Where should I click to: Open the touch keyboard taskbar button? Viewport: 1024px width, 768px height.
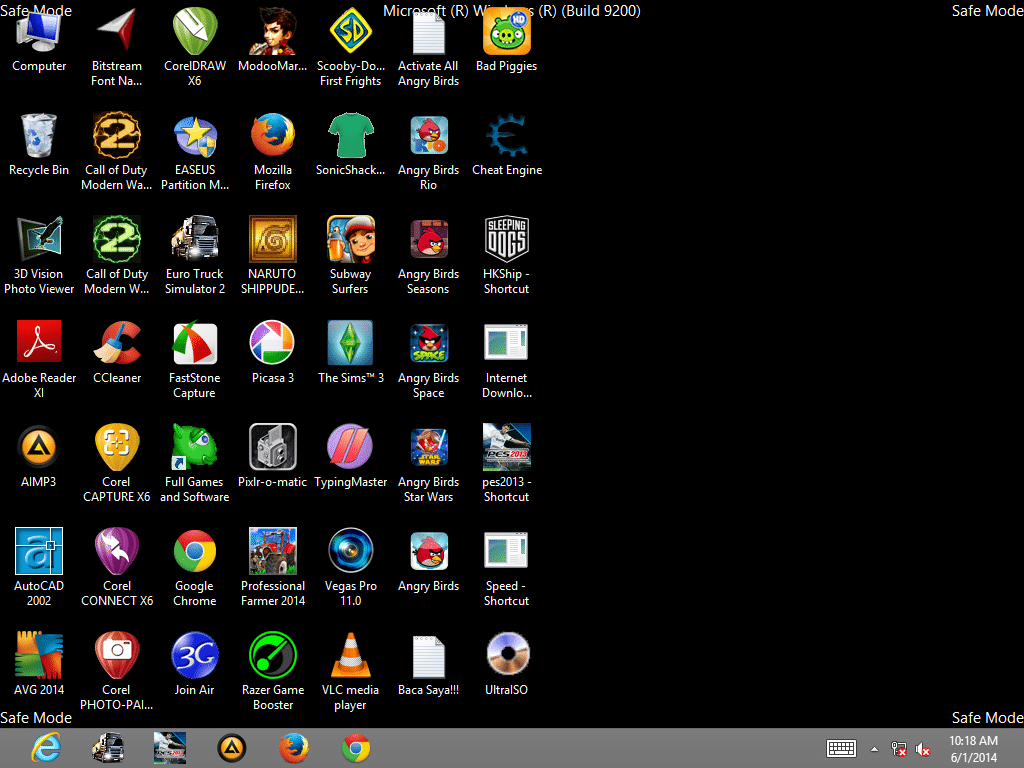click(841, 748)
